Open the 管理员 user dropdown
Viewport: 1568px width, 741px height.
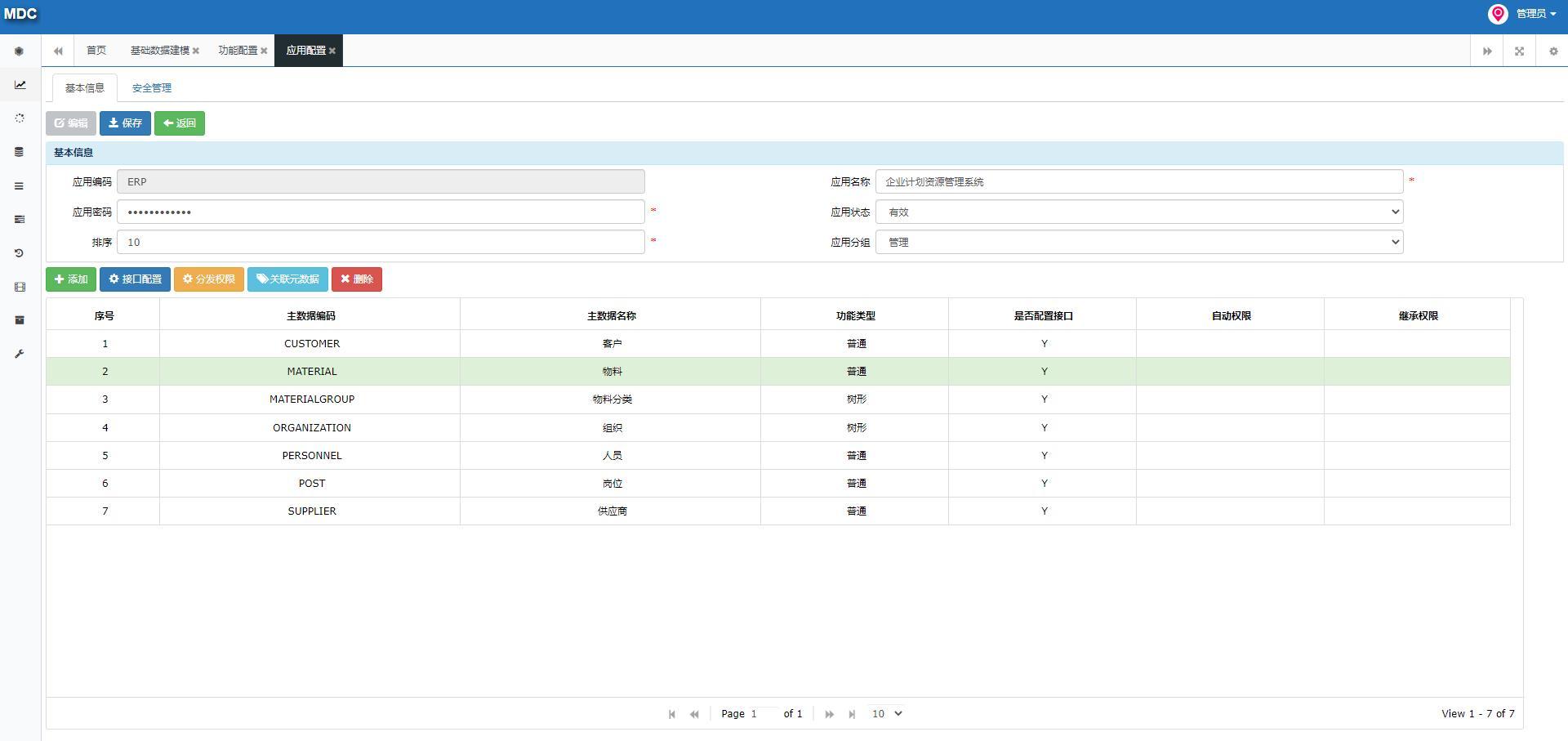[x=1535, y=14]
